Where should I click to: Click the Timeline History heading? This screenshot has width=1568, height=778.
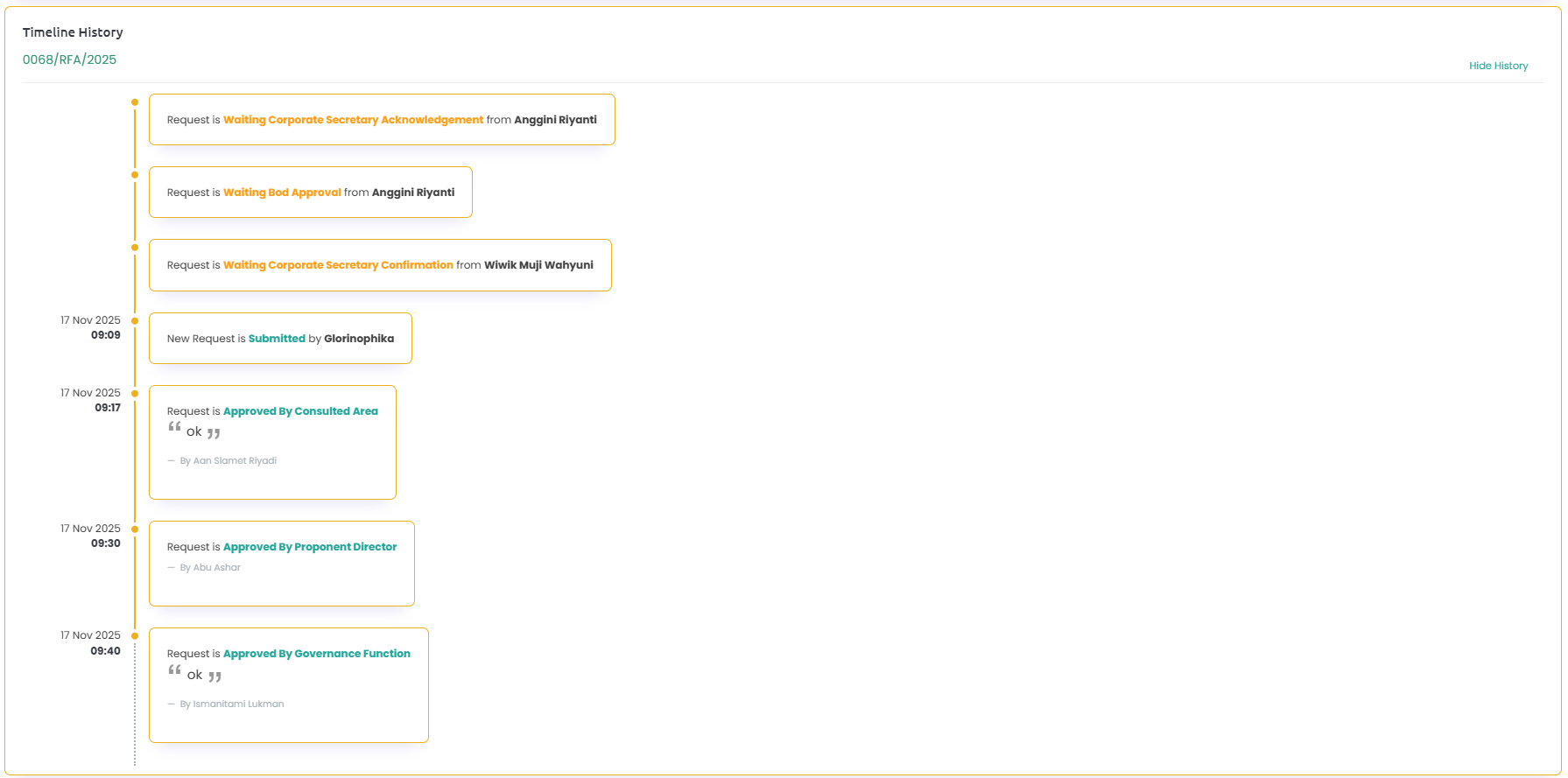click(73, 32)
